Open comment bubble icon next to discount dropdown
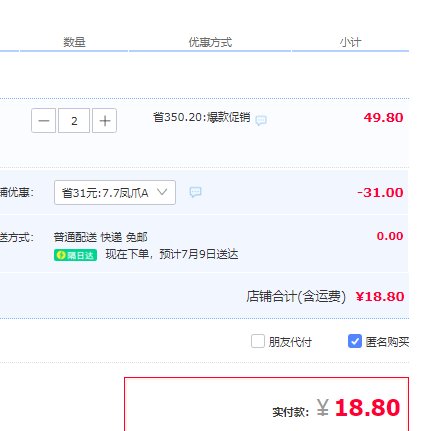Viewport: 446px width, 431px height. point(195,192)
